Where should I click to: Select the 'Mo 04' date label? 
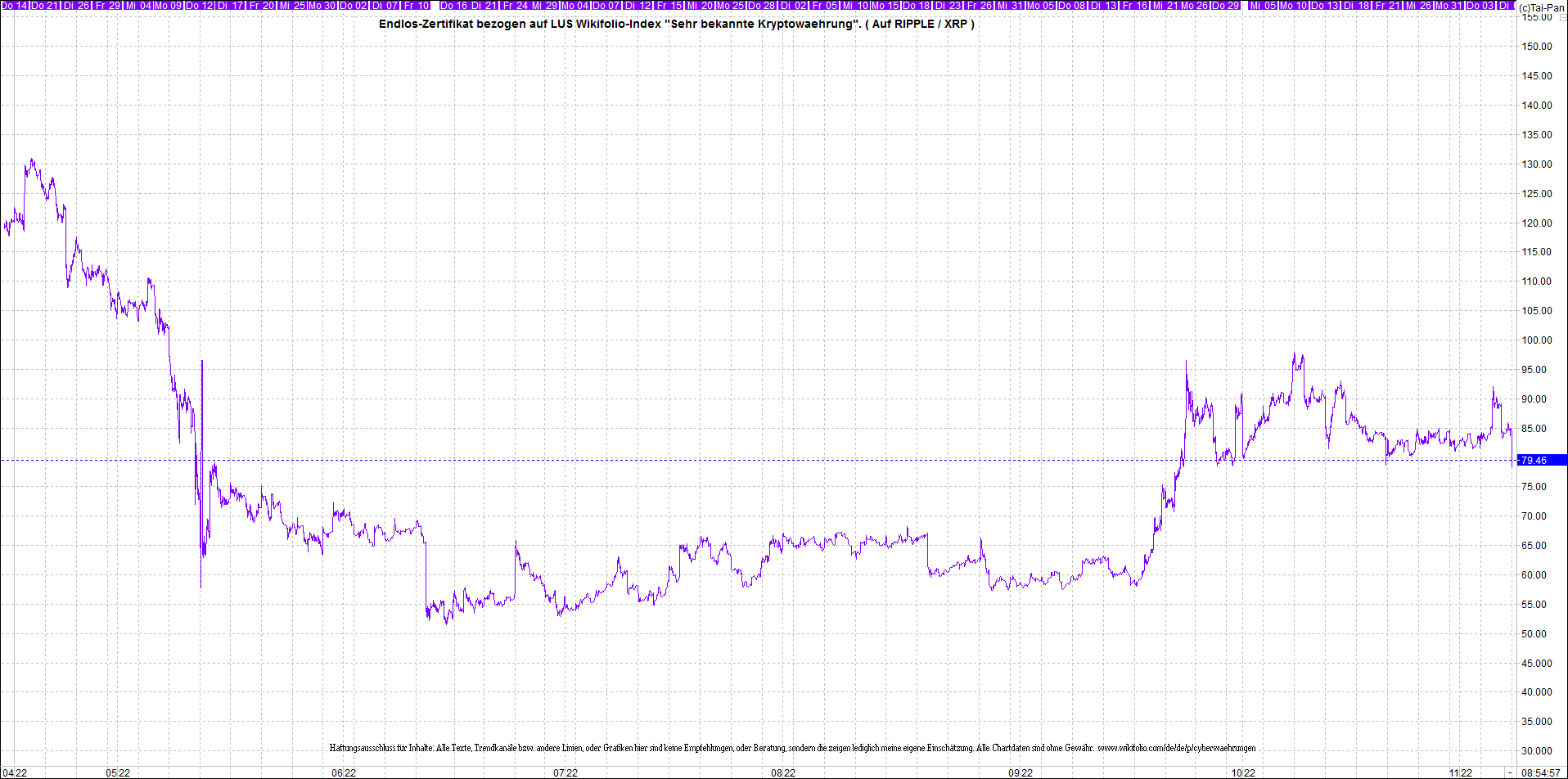576,5
